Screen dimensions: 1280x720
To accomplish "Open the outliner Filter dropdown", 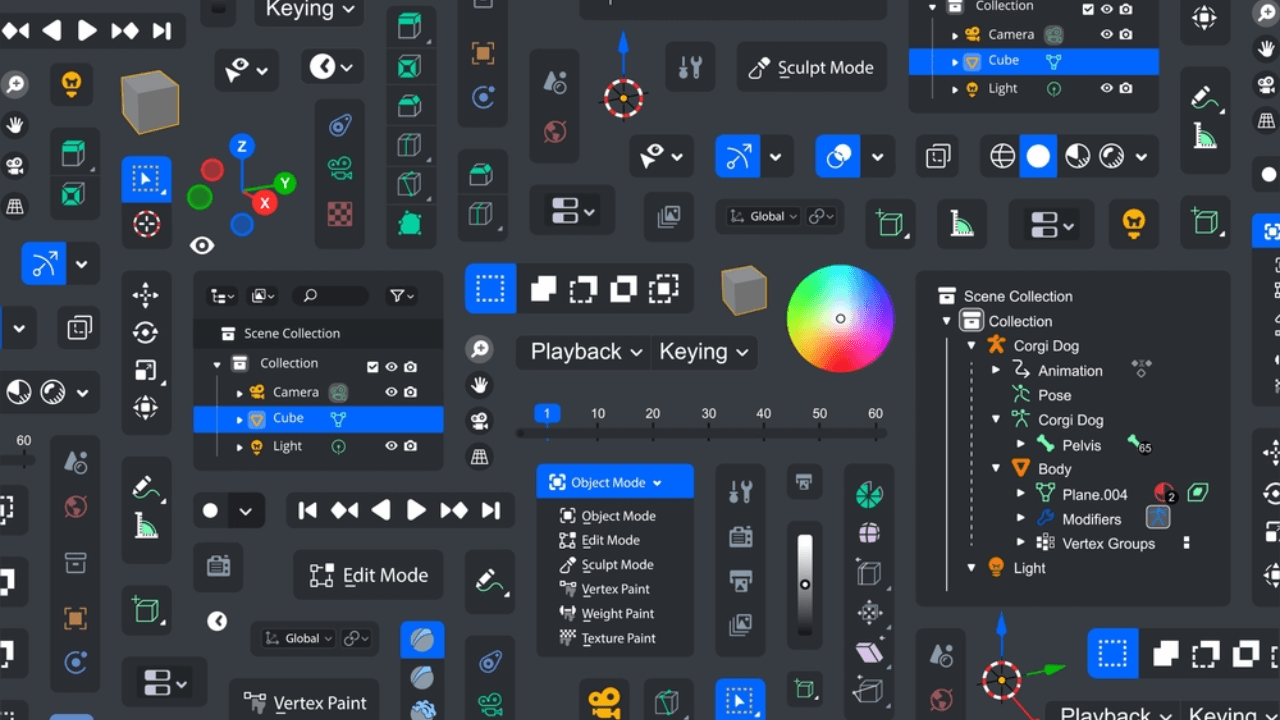I will (x=402, y=296).
